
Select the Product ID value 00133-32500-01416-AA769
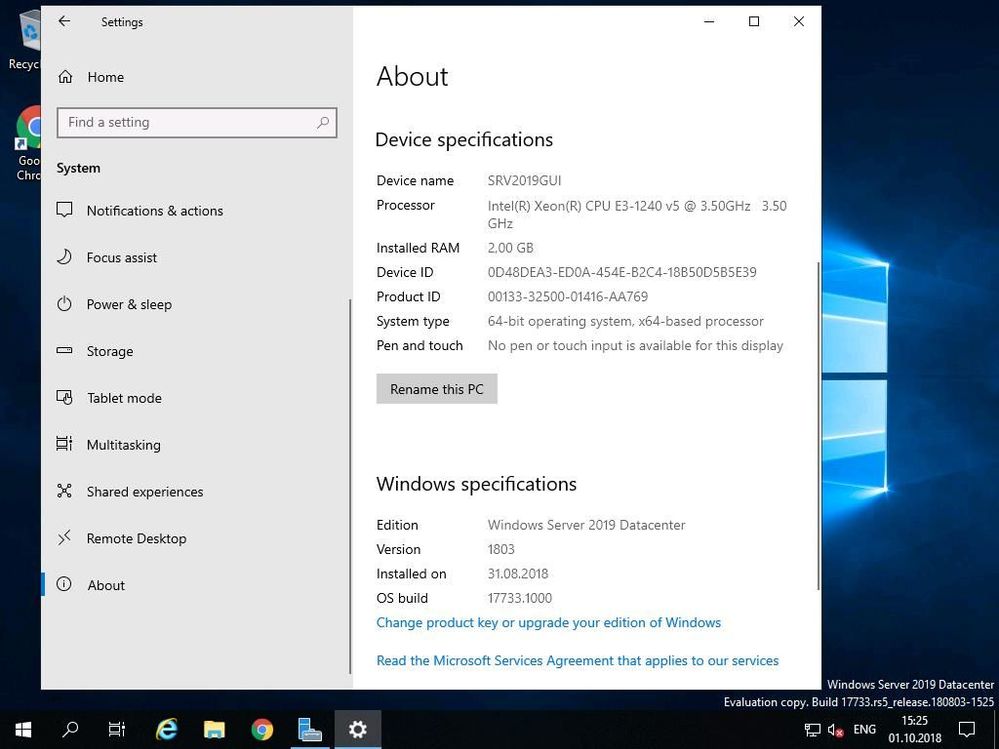568,297
